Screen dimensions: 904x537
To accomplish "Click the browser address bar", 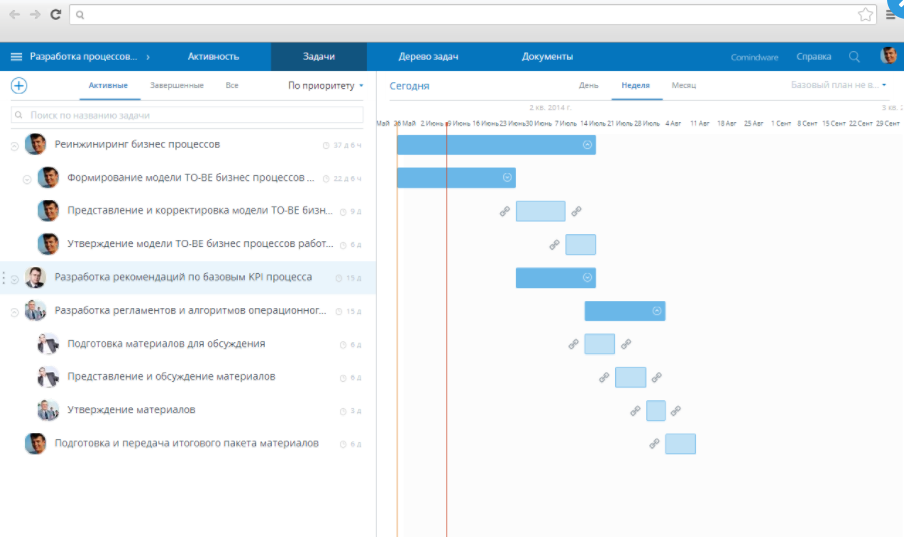I will (x=473, y=15).
